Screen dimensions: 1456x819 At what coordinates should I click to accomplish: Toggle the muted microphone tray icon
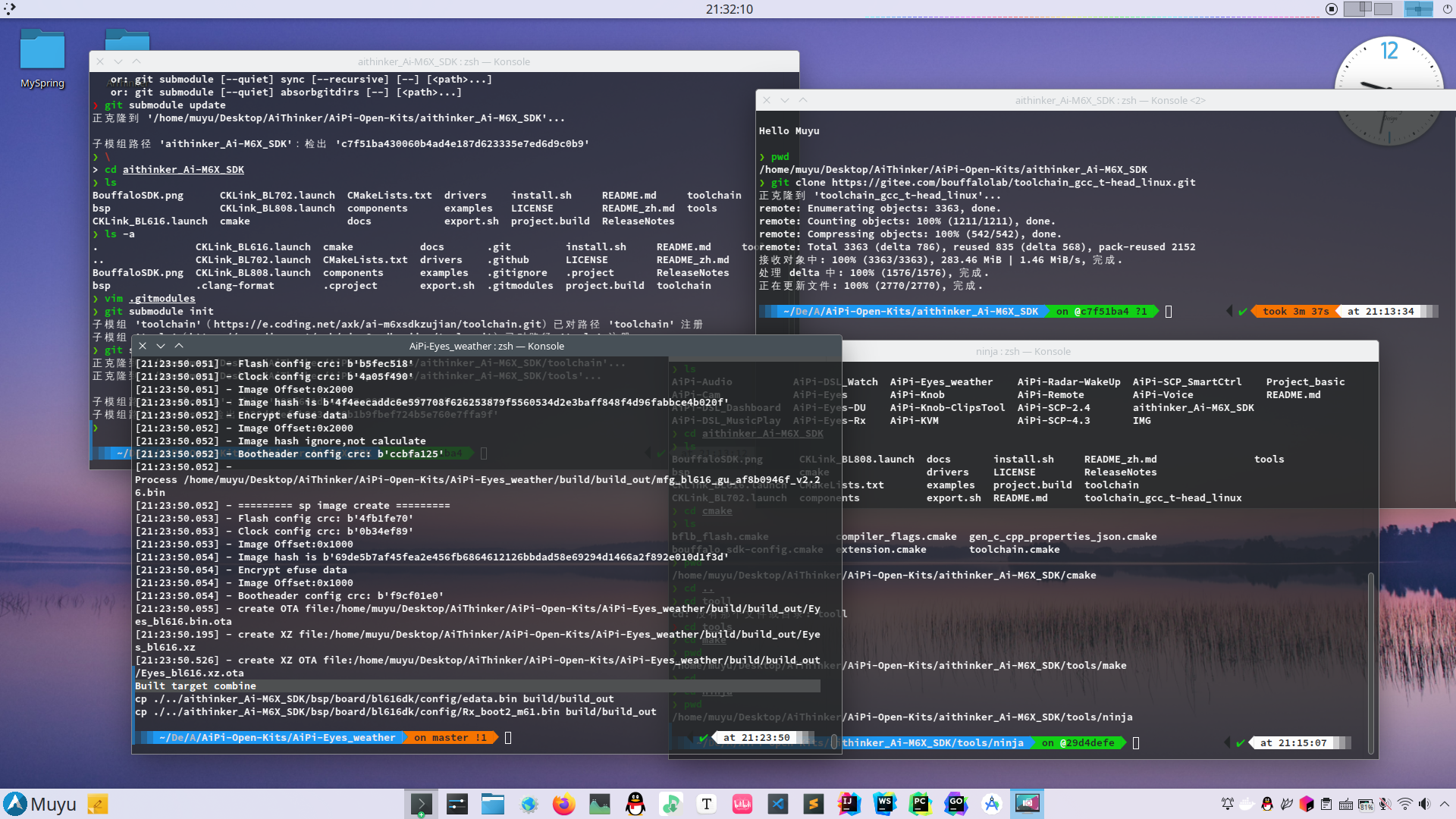(x=1385, y=804)
